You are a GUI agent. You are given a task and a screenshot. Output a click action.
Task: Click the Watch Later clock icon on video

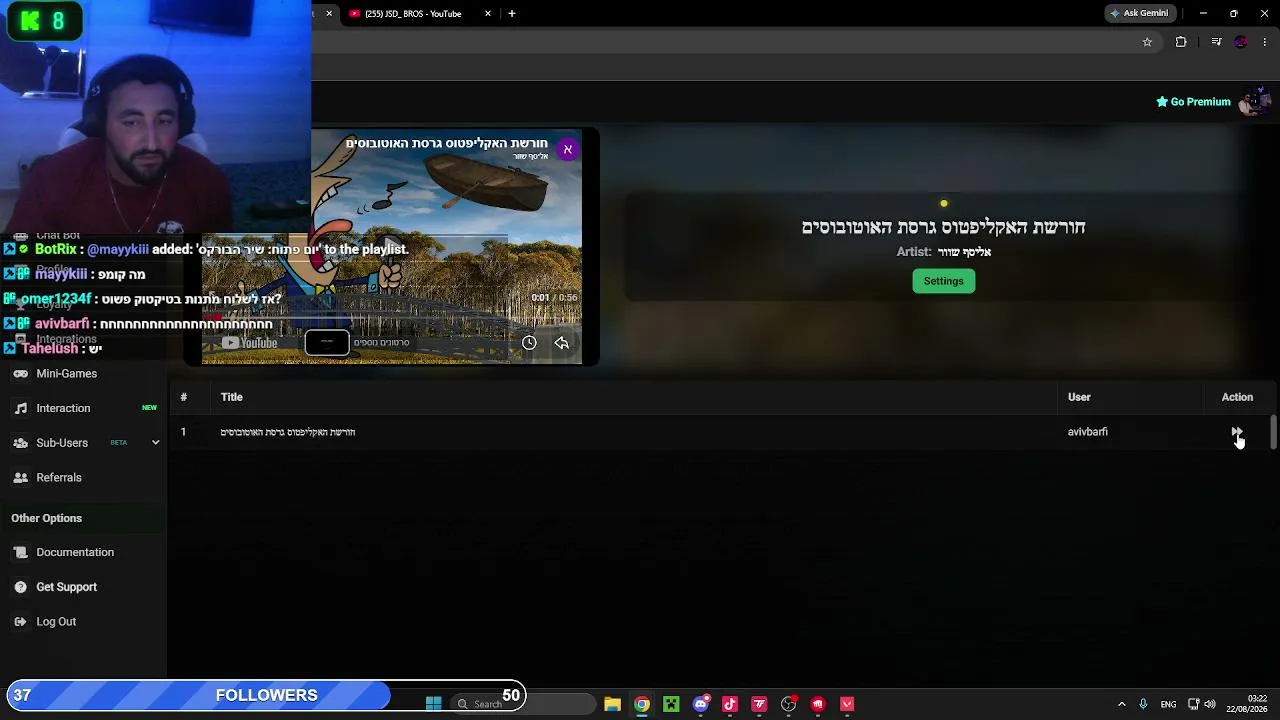[x=529, y=343]
